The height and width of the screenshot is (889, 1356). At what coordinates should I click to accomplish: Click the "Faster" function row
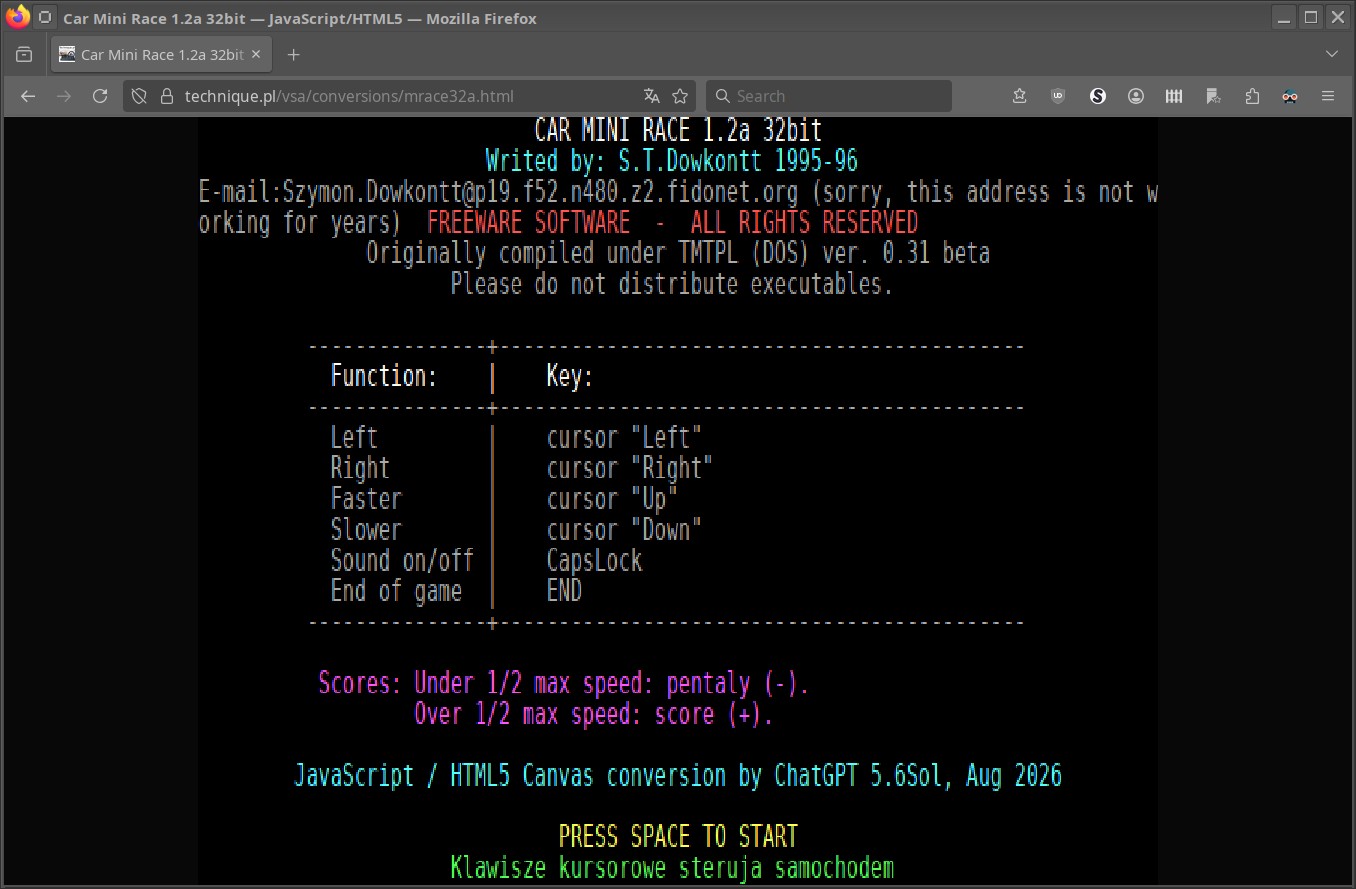[x=366, y=499]
